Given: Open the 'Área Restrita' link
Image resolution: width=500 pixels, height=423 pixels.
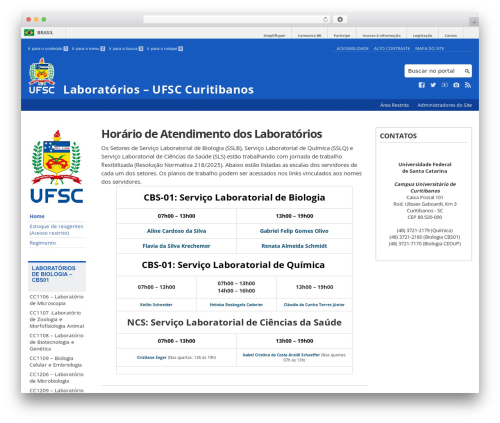Looking at the screenshot, I should coord(394,105).
